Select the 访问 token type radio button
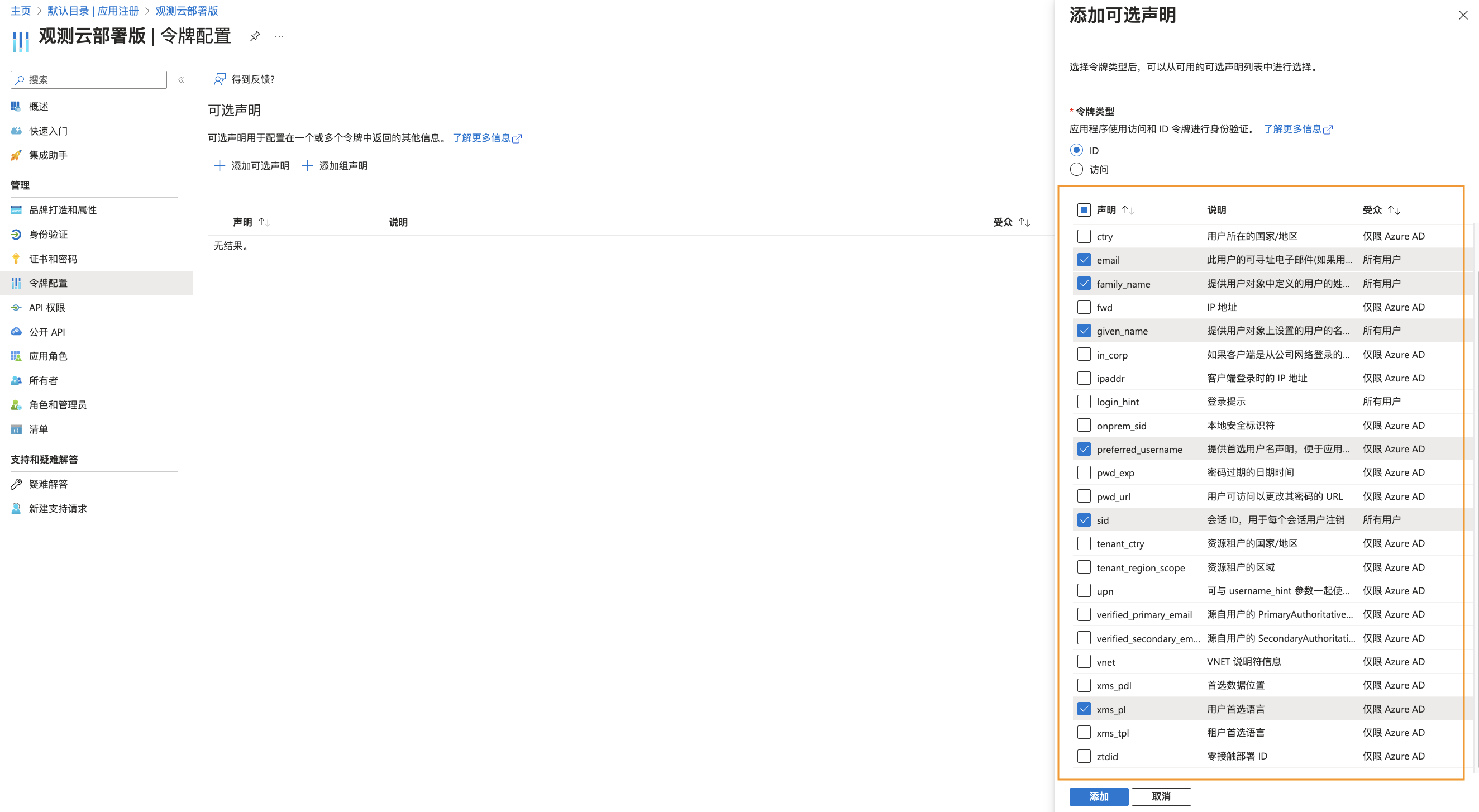Image resolution: width=1479 pixels, height=812 pixels. coord(1076,169)
